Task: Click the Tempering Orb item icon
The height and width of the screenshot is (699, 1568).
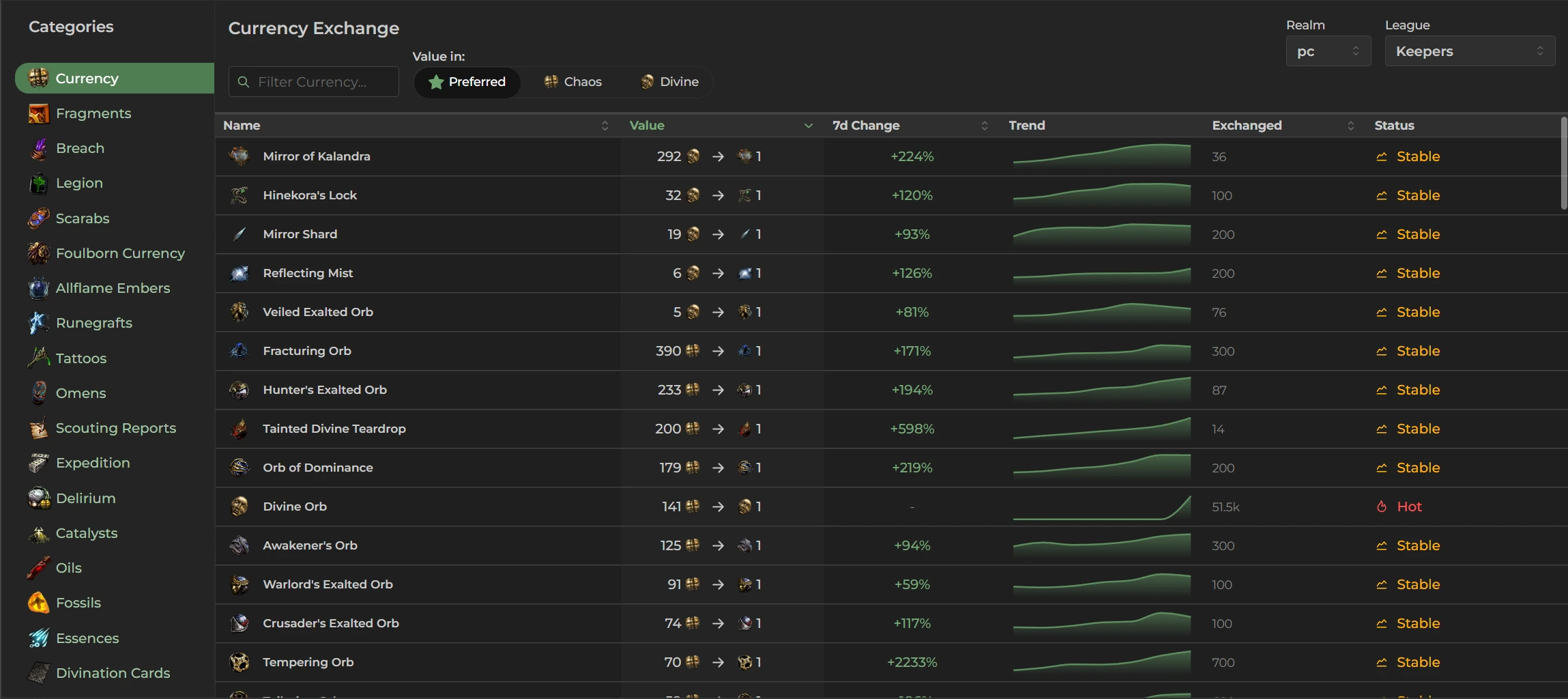Action: [x=239, y=662]
